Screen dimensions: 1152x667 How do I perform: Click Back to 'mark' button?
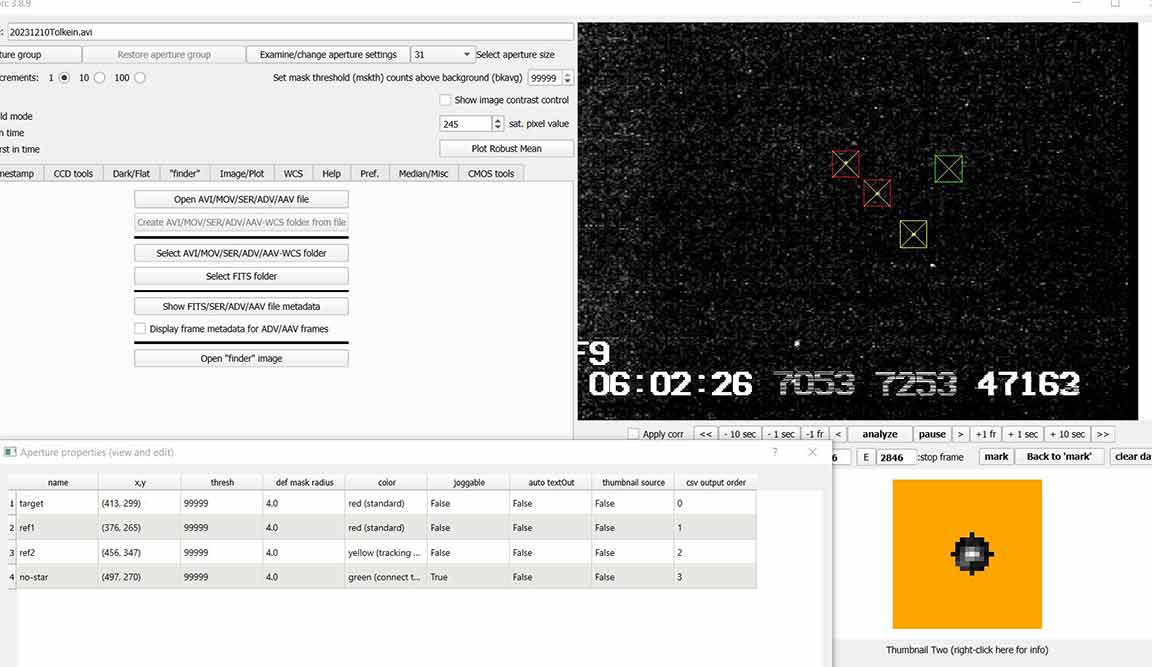point(1059,456)
